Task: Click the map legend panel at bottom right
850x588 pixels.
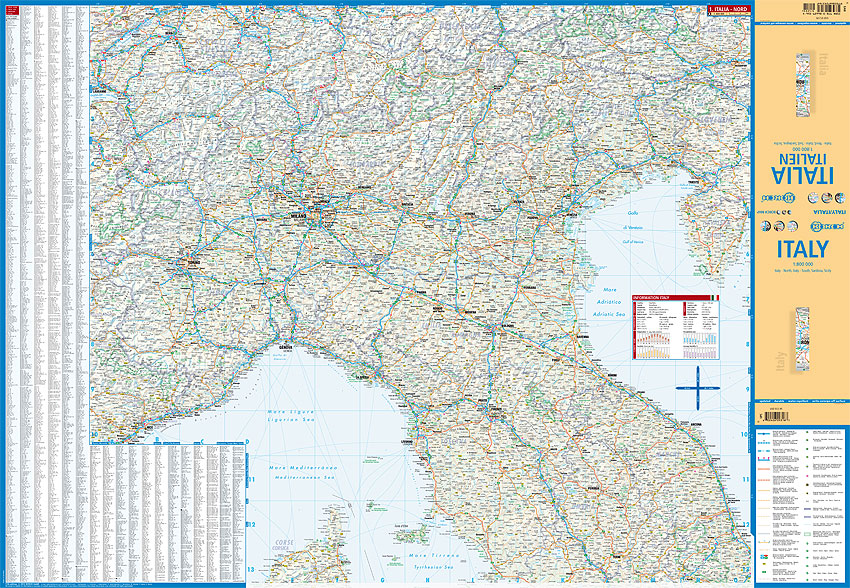Action: pos(801,498)
